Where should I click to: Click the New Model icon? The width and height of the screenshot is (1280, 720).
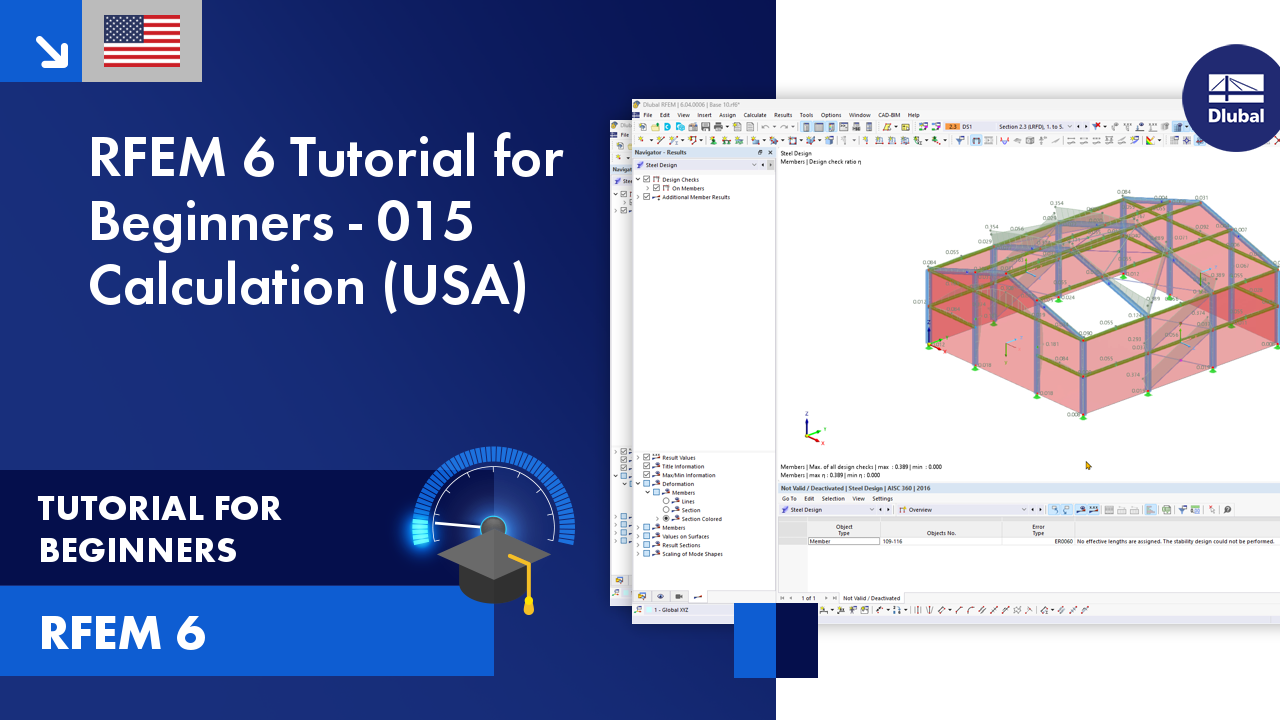pos(642,127)
